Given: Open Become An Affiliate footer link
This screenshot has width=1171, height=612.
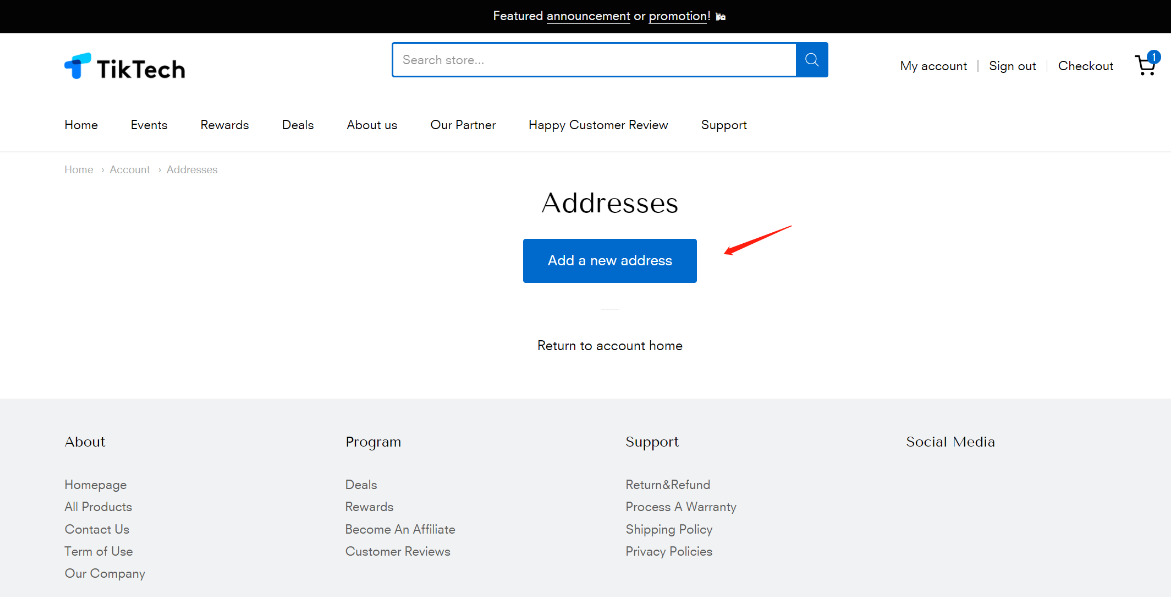Looking at the screenshot, I should 400,529.
